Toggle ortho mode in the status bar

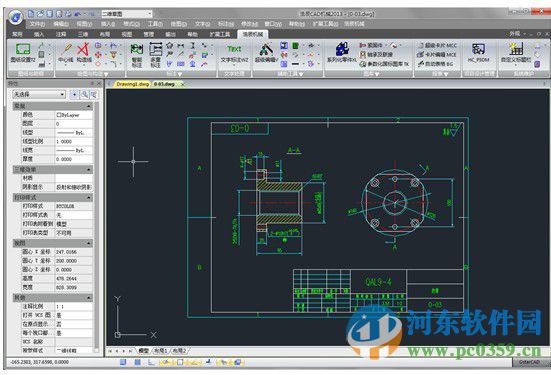[x=151, y=362]
